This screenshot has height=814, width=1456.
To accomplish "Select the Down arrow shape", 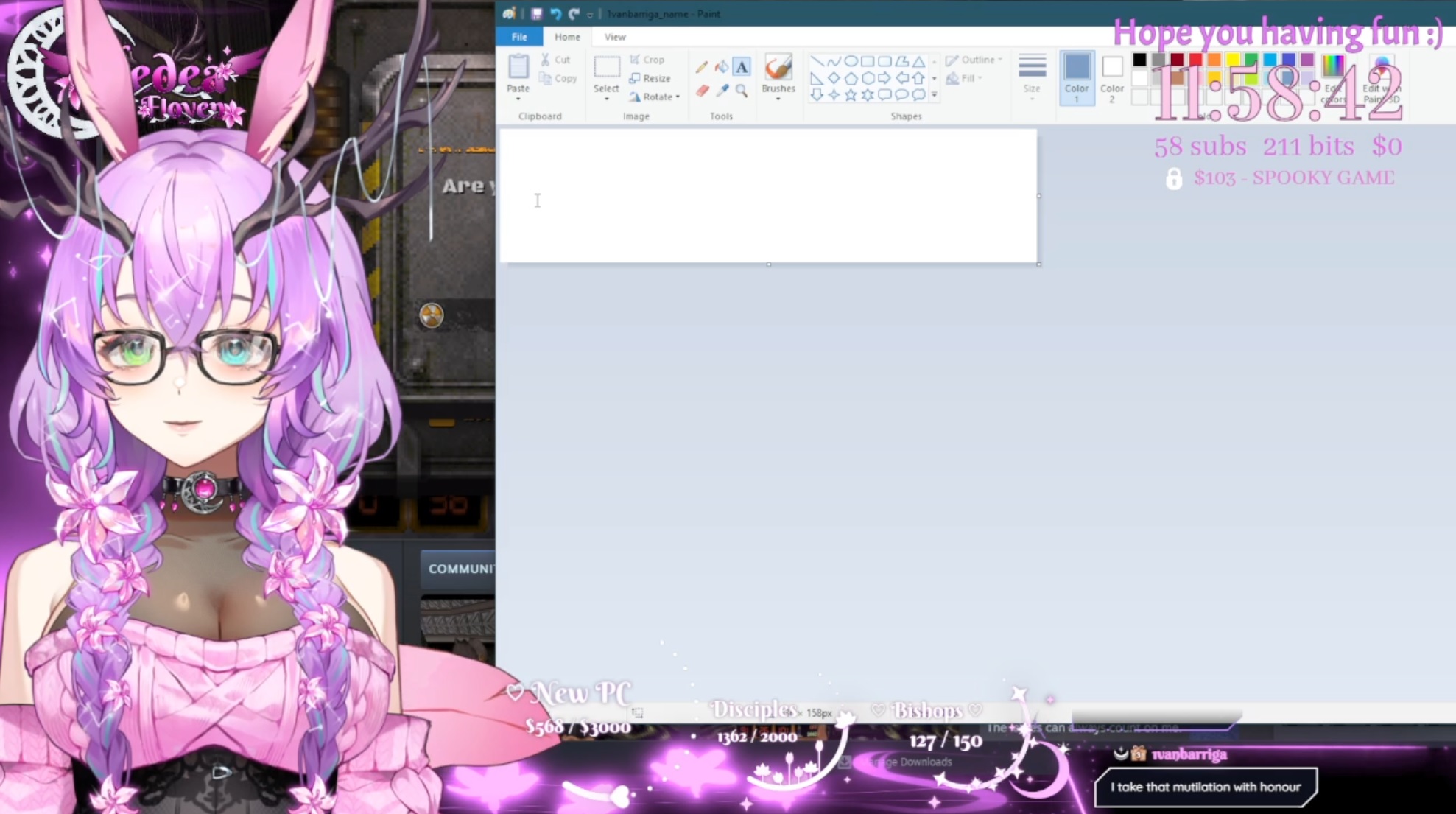I will [817, 95].
